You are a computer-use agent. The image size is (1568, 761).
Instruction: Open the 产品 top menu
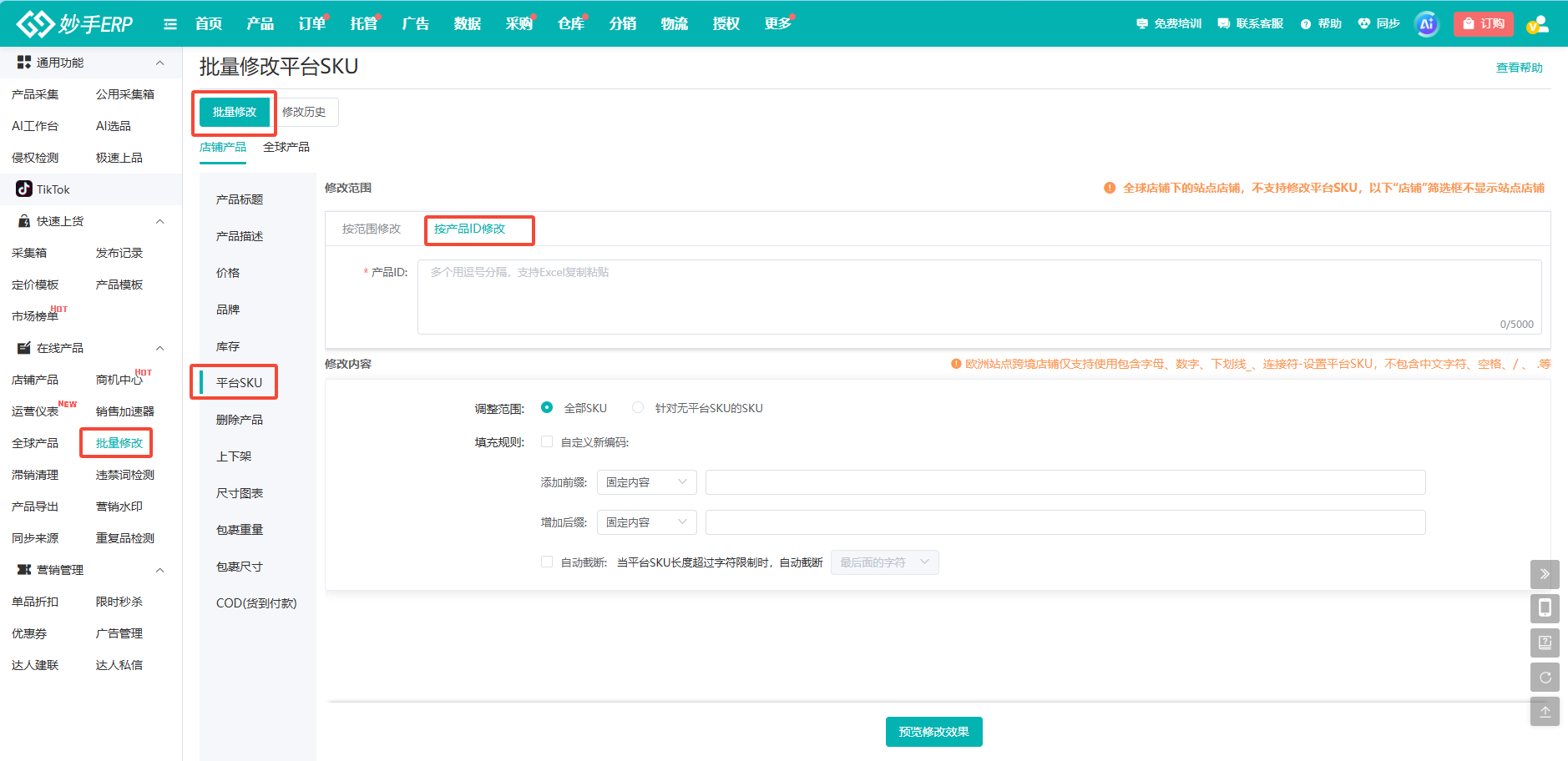[260, 24]
